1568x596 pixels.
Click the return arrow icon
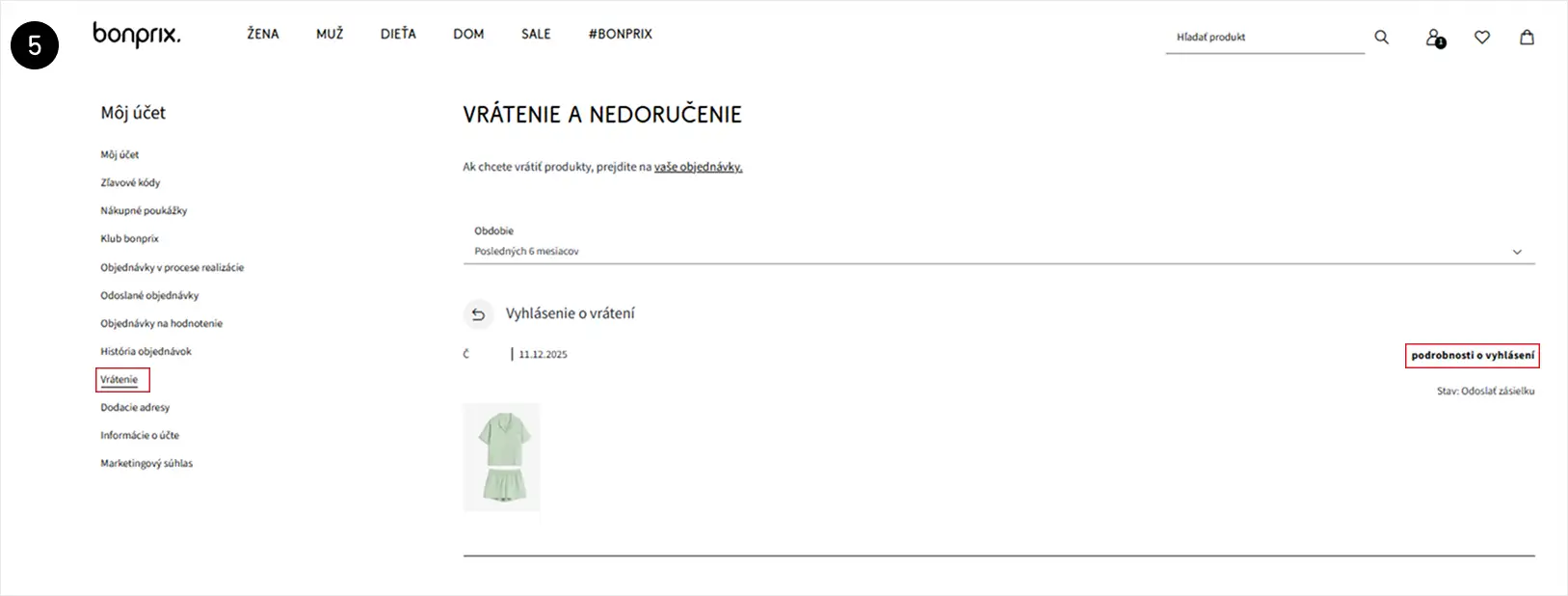(478, 314)
